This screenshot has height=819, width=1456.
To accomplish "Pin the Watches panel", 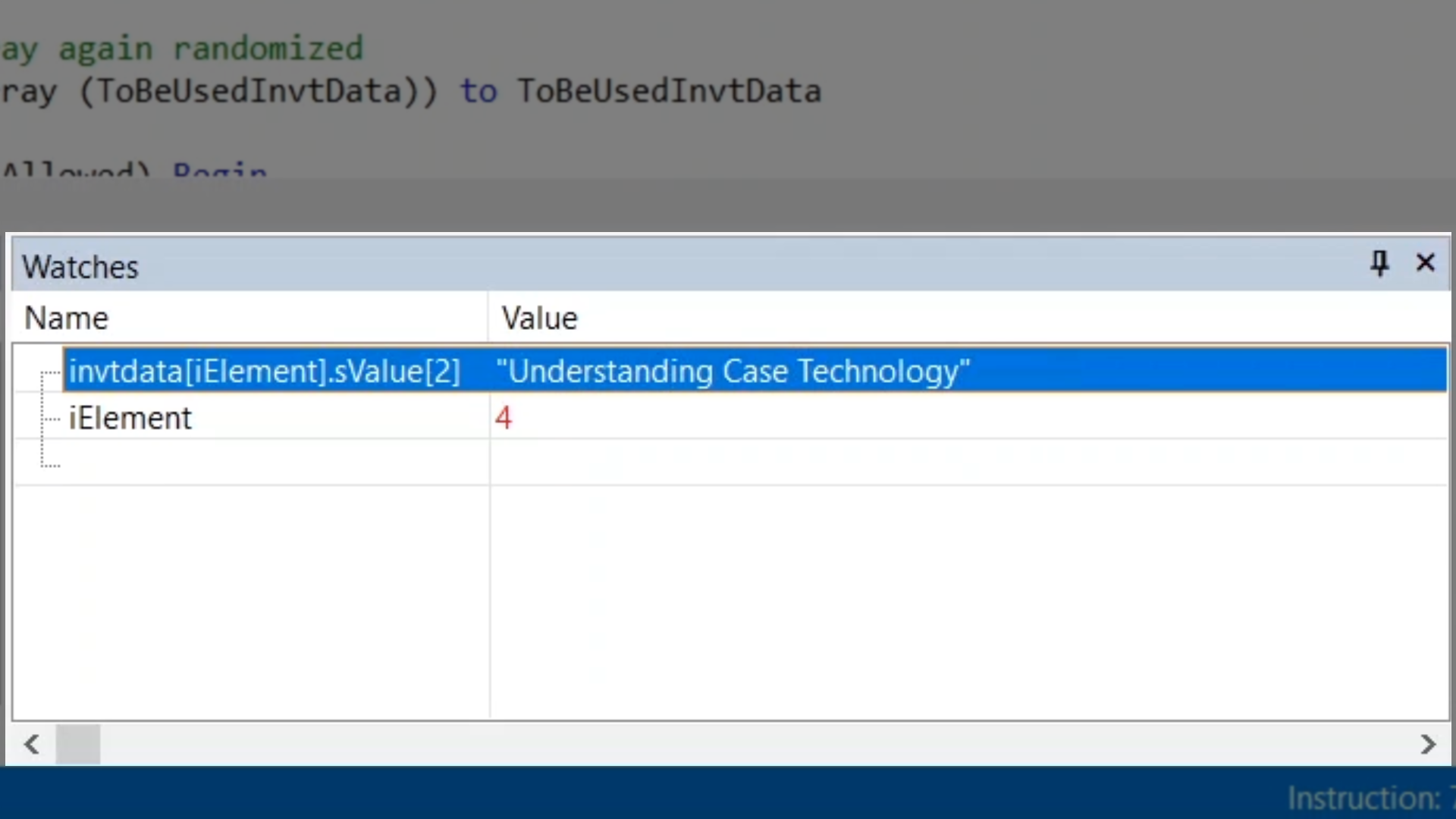I will pos(1379,264).
